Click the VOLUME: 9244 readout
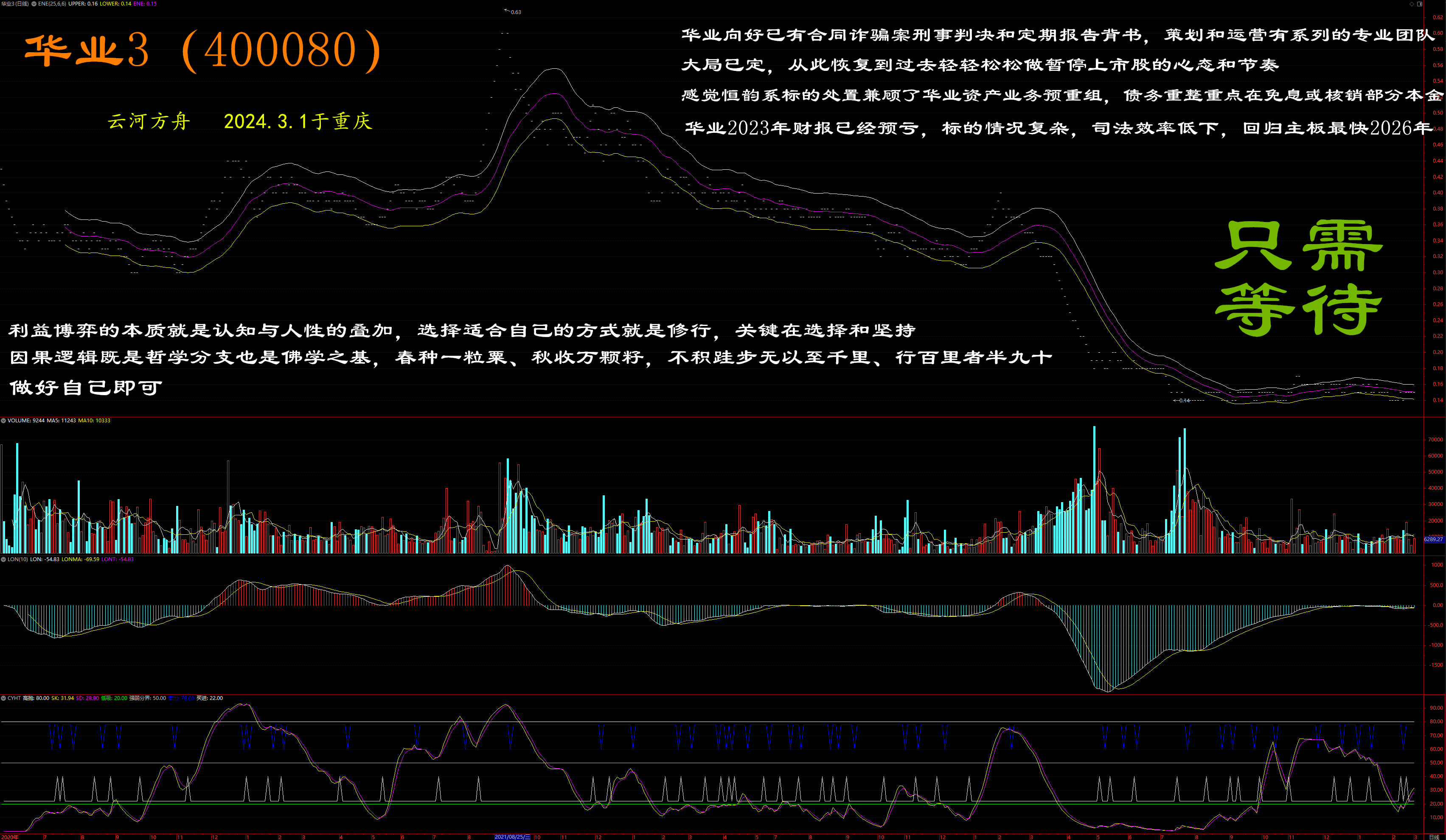 (26, 421)
